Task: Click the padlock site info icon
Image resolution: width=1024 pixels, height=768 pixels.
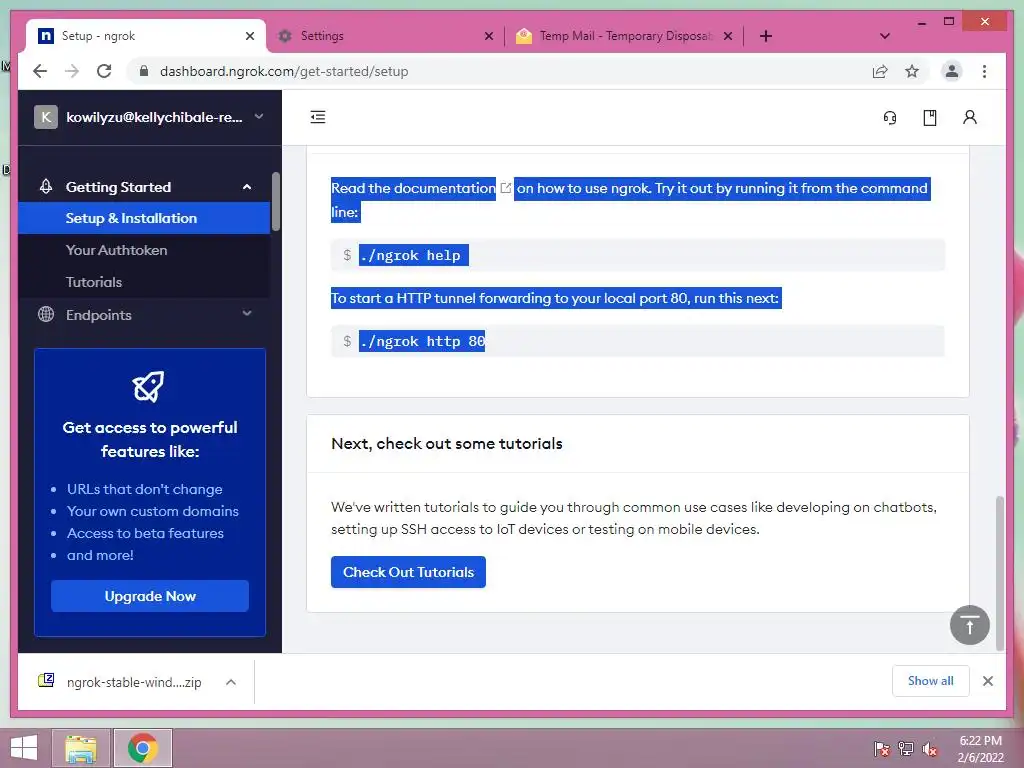Action: 144,71
